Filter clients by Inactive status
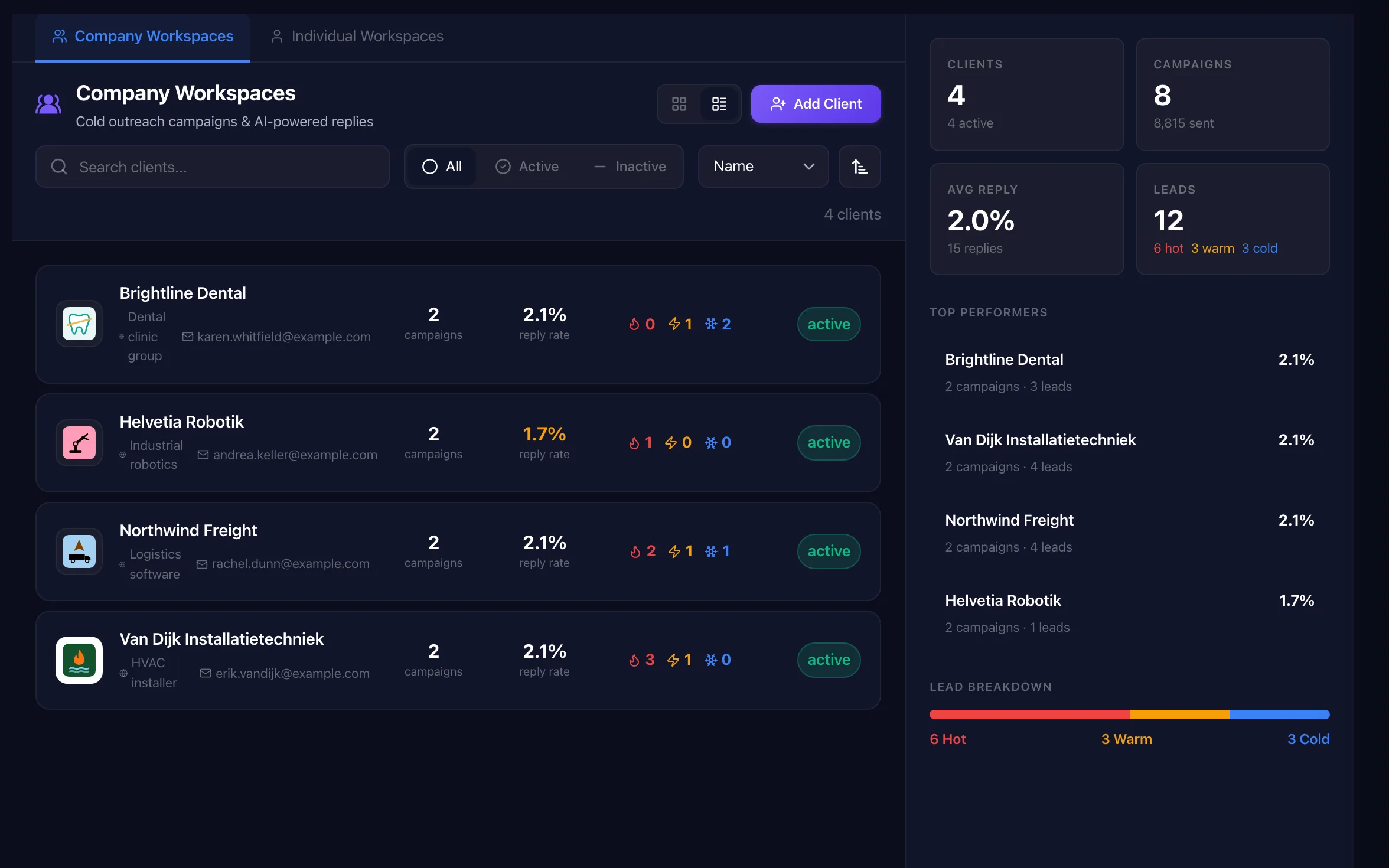This screenshot has height=868, width=1389. (630, 167)
